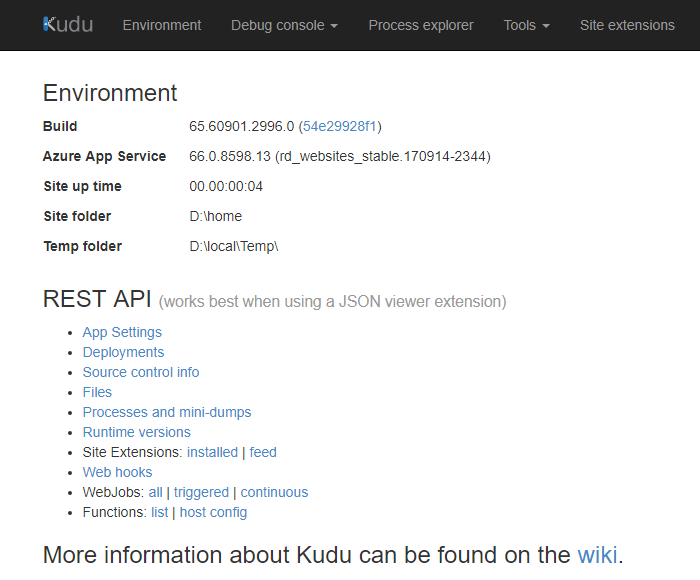700x580 pixels.
Task: Visit the Kudu wiki link
Action: click(x=597, y=554)
